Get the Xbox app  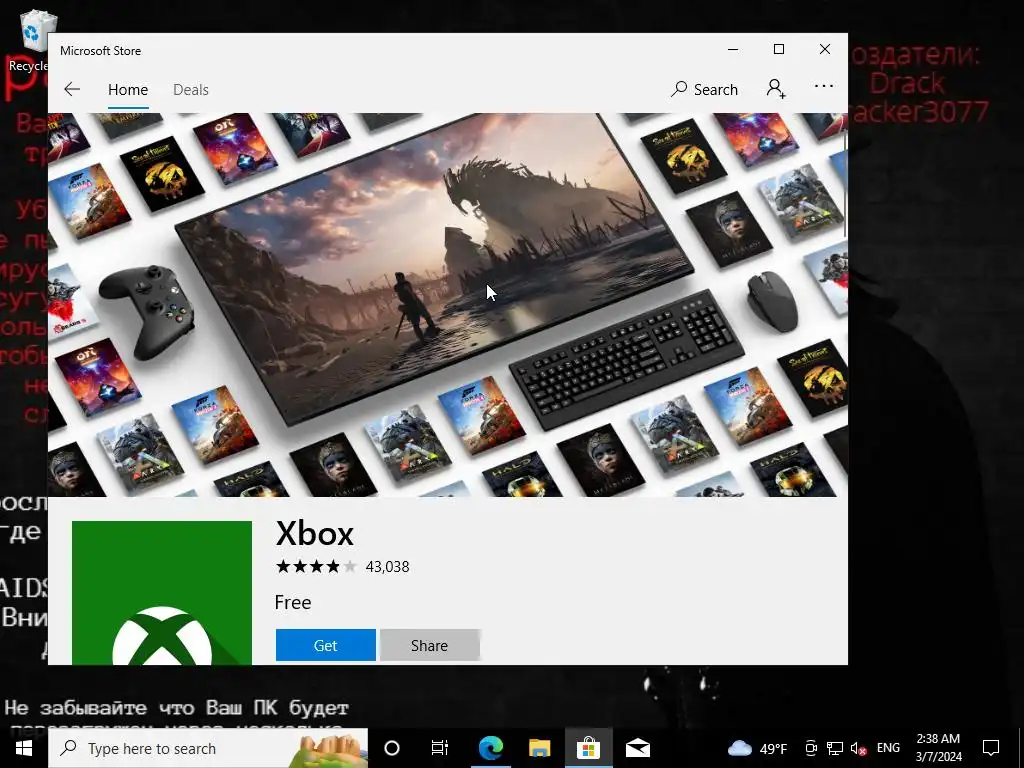click(325, 645)
